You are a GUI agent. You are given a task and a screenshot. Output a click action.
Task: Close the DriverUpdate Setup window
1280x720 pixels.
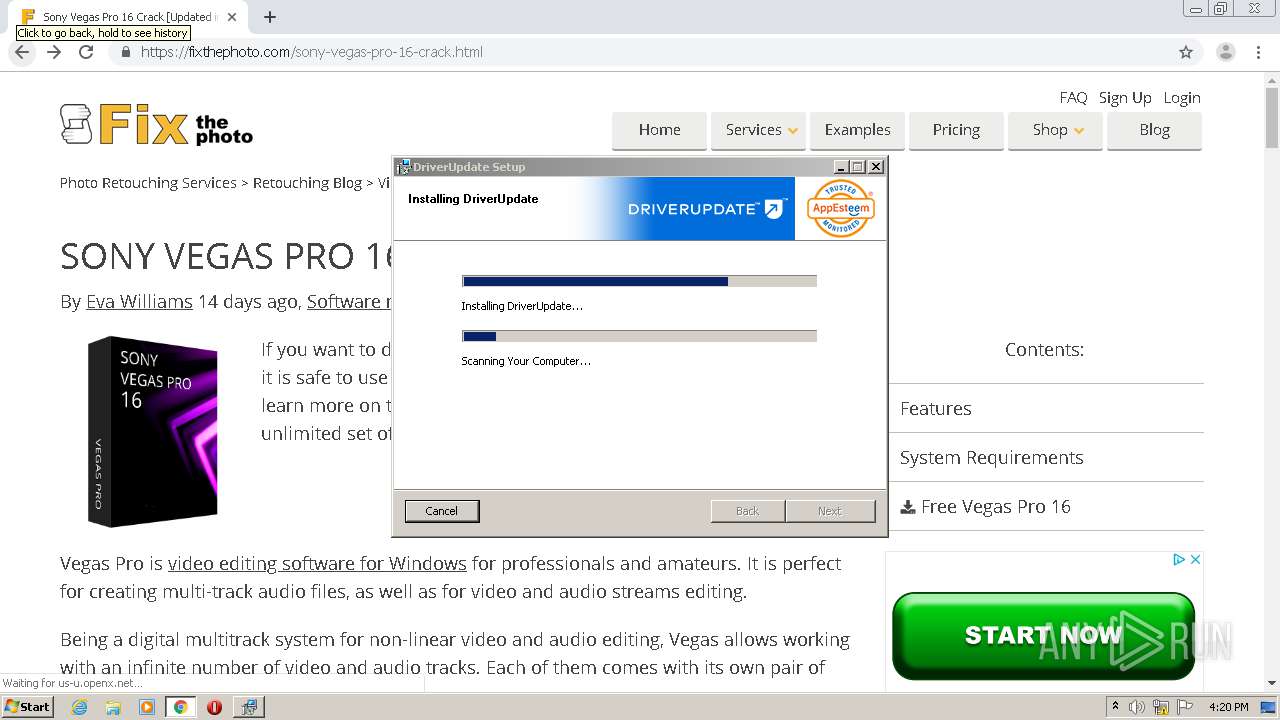[x=876, y=167]
